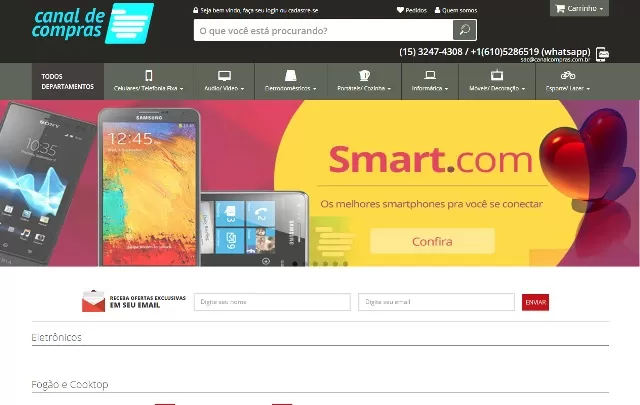640x405 pixels.
Task: Click the heart icon next to Pedidos
Action: click(x=400, y=10)
